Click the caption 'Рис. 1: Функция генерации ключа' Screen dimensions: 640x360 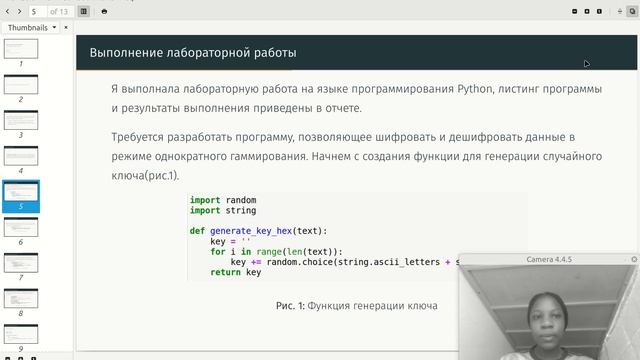click(357, 306)
